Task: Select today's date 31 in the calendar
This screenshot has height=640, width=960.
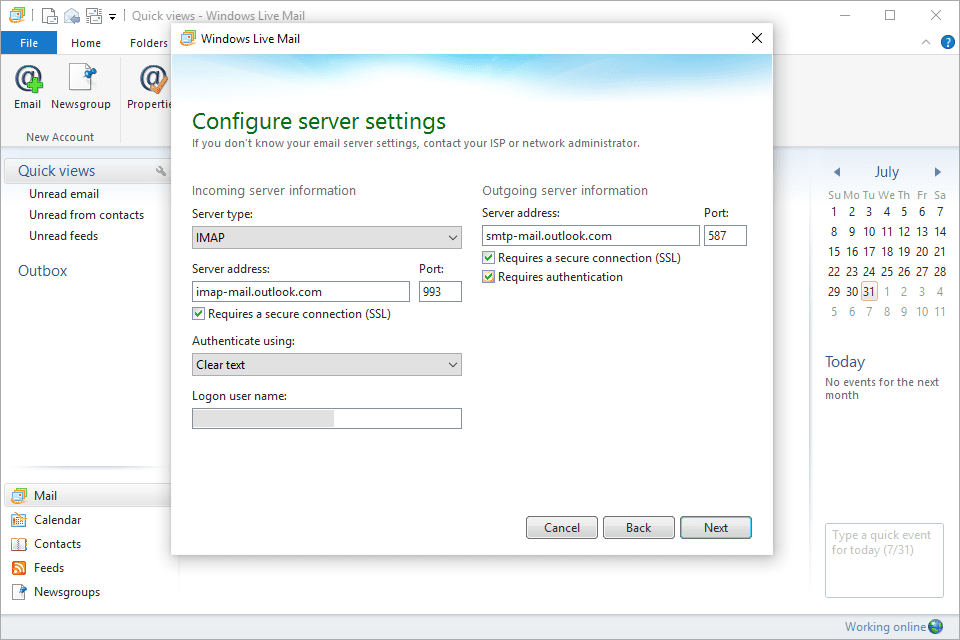Action: tap(869, 292)
